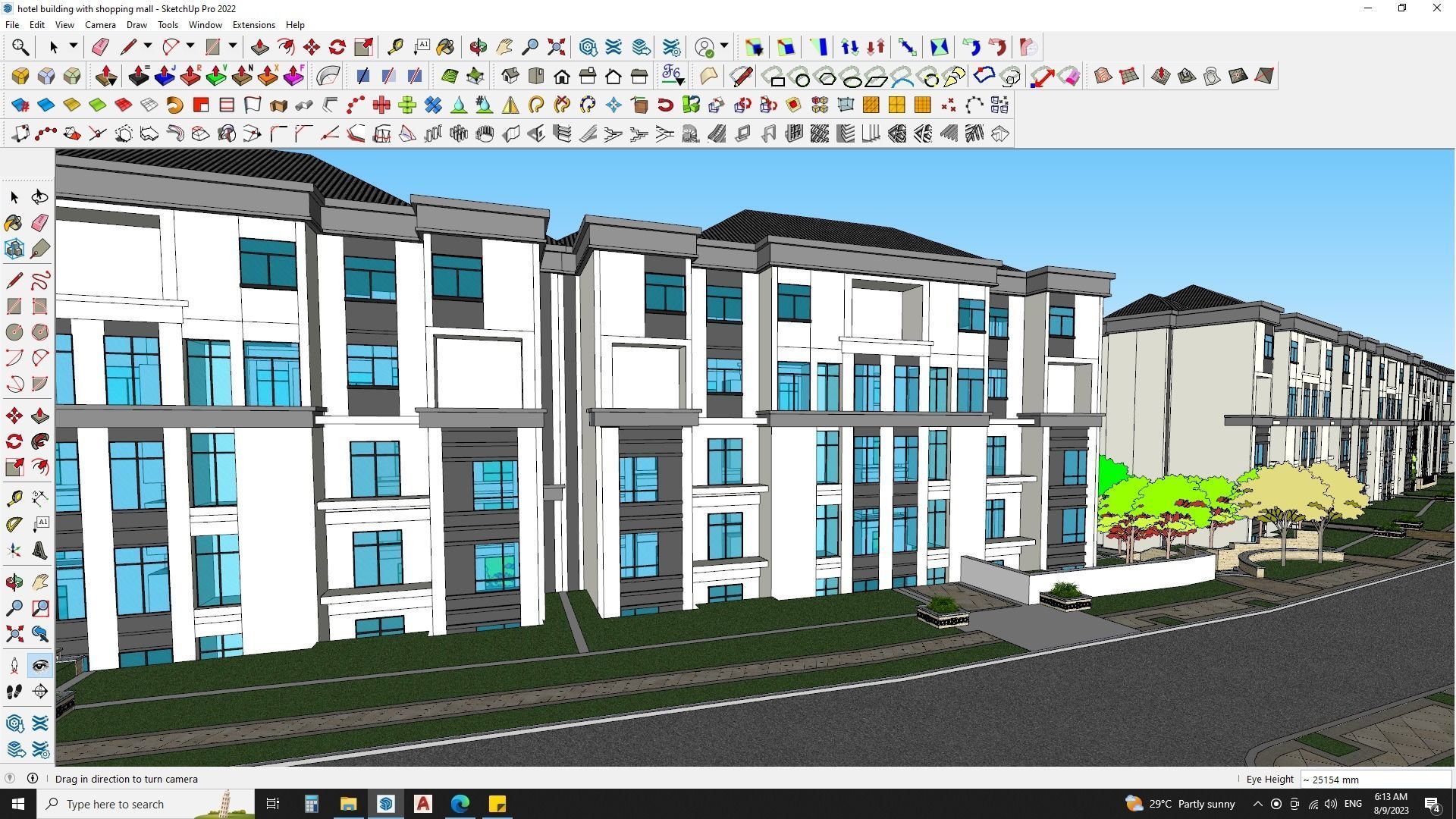Open the JointPushPull launcher dropdown icon
This screenshot has height=819, width=1456.
107,76
